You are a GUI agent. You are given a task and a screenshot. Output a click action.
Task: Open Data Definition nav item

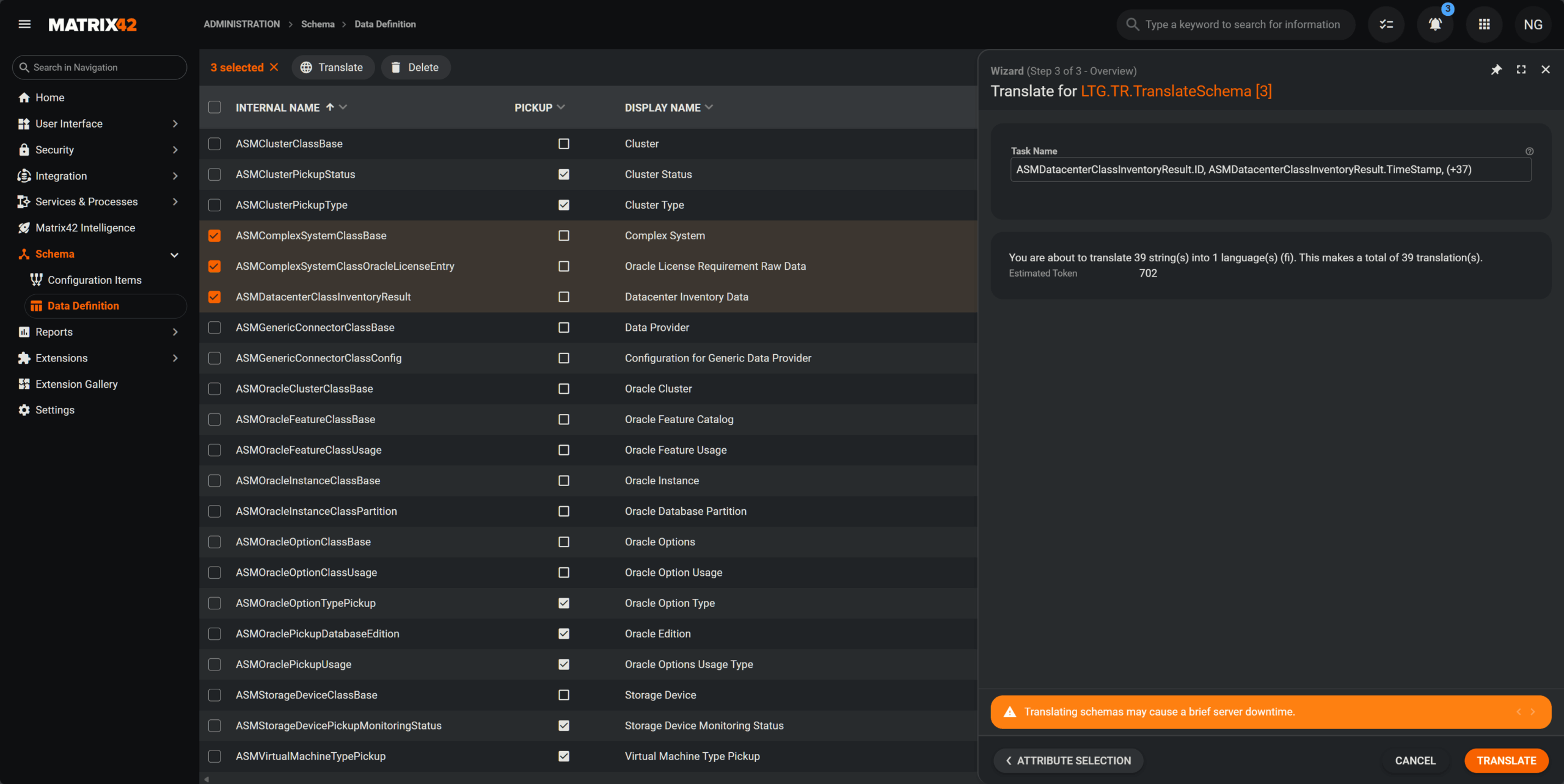(105, 306)
